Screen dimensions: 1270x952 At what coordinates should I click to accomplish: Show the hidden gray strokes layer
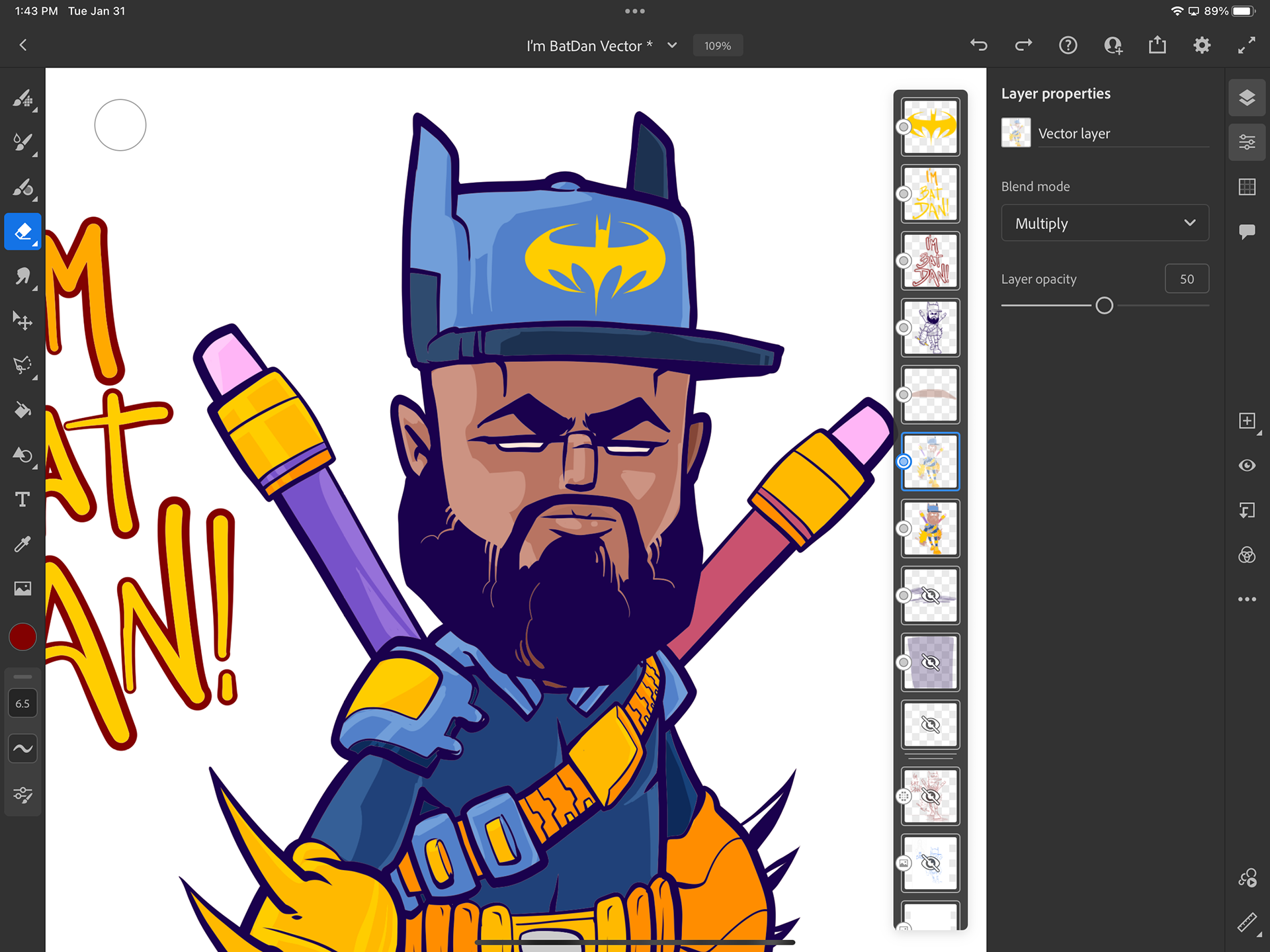coord(931,595)
